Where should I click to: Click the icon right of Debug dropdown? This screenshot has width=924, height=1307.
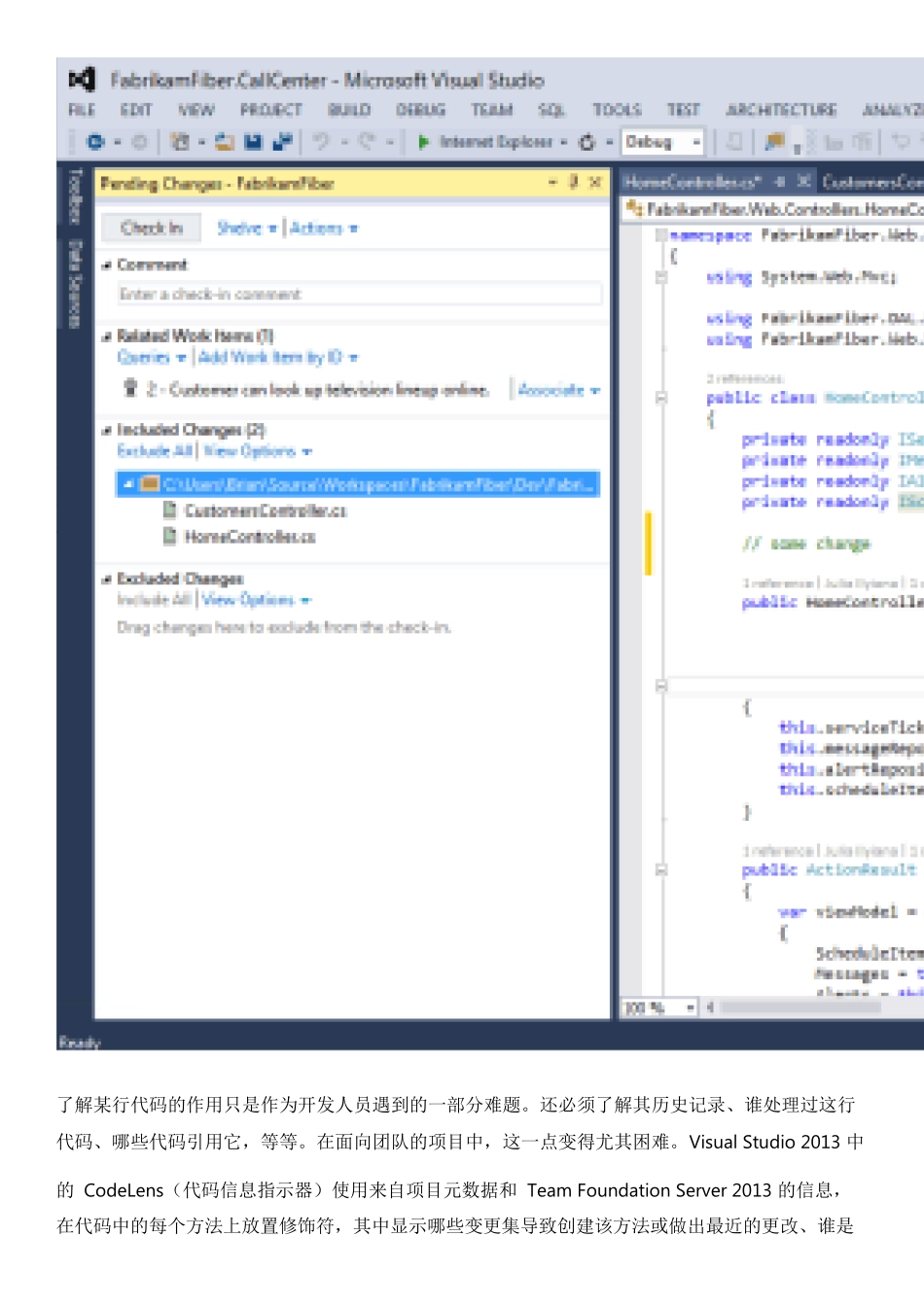pos(735,142)
